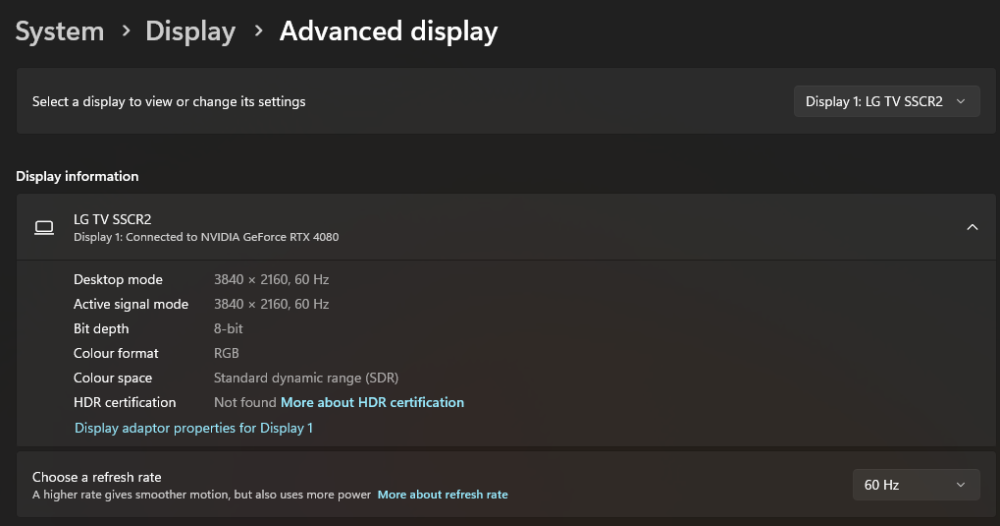Click the 8-bit Bit depth value
Viewport: 1000px width, 526px height.
pyautogui.click(x=228, y=329)
